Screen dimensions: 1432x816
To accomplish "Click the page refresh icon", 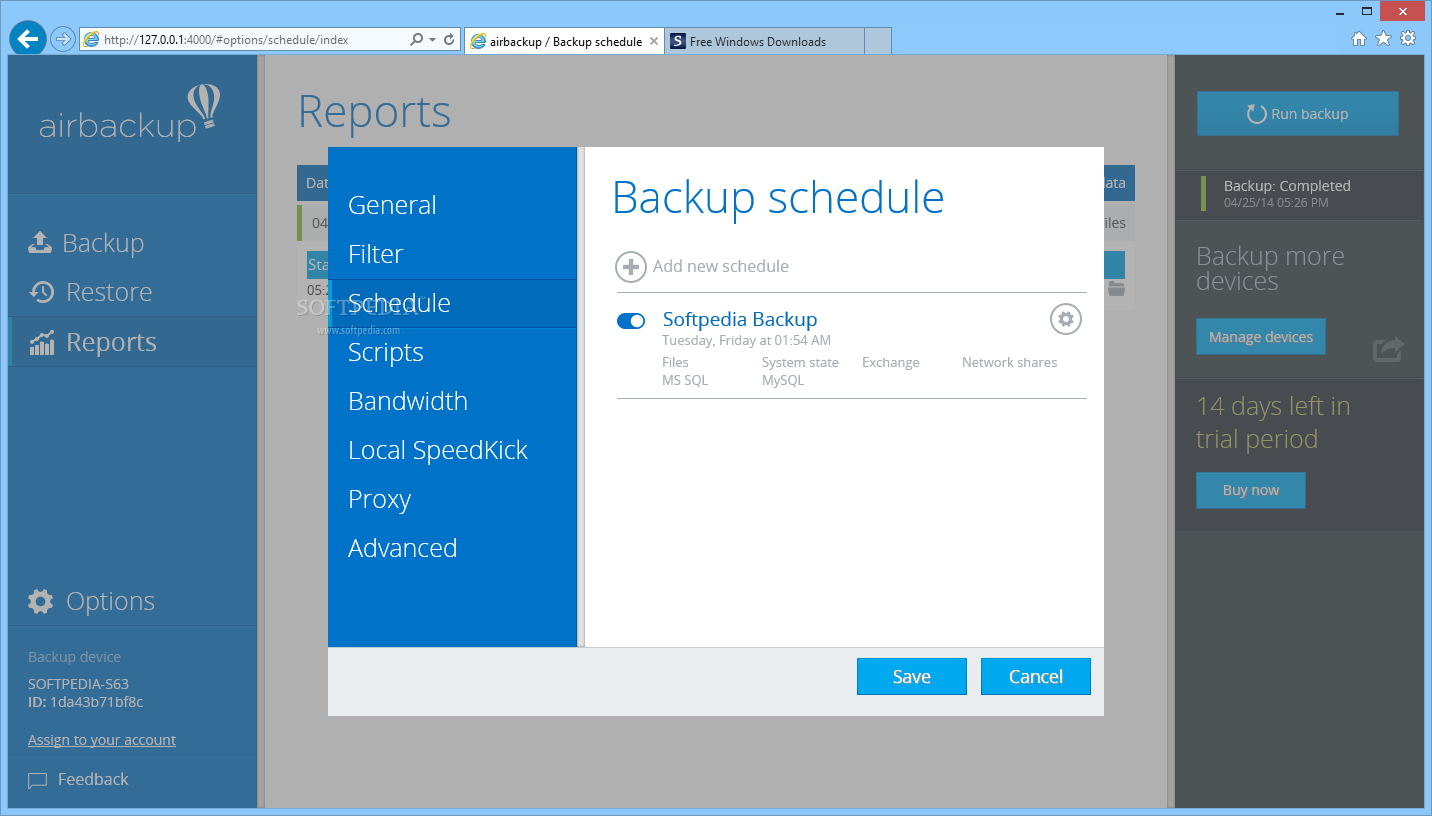I will coord(449,40).
